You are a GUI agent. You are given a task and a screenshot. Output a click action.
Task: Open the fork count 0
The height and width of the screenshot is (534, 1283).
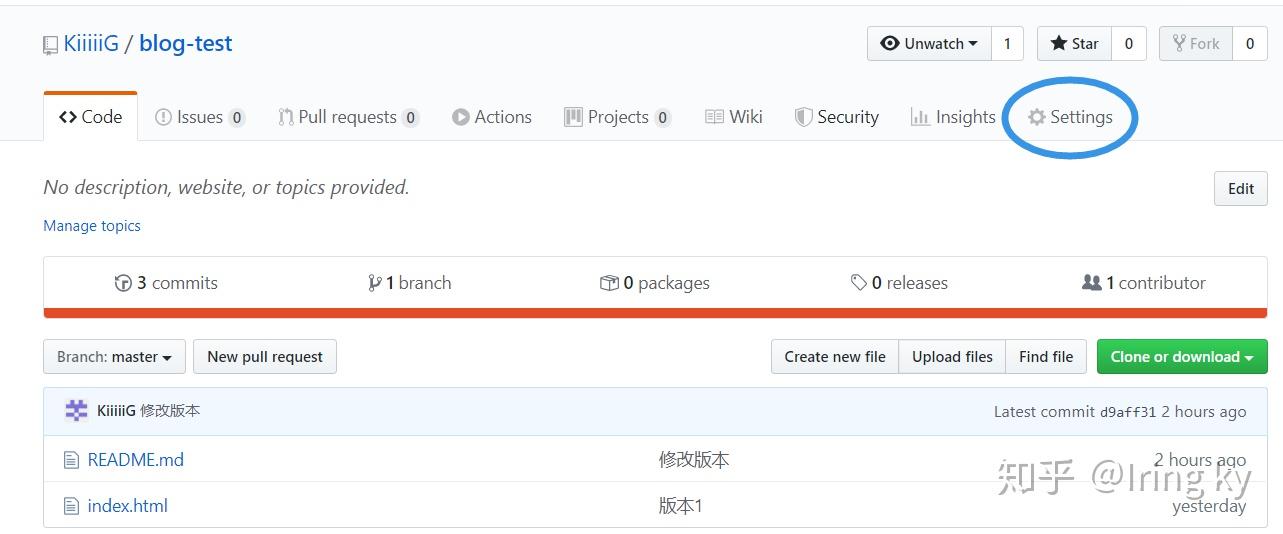click(x=1250, y=44)
